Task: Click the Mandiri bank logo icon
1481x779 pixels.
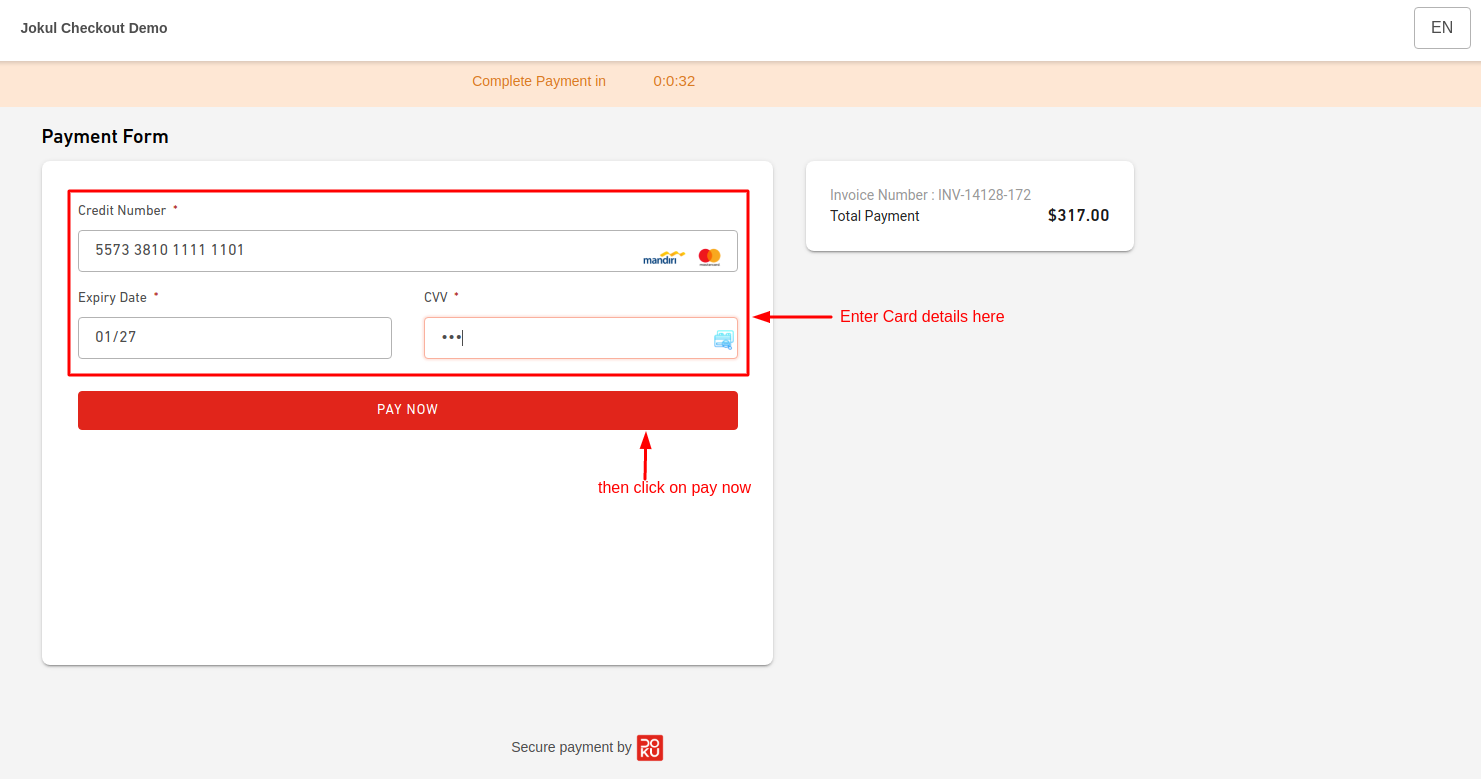Action: pyautogui.click(x=664, y=257)
